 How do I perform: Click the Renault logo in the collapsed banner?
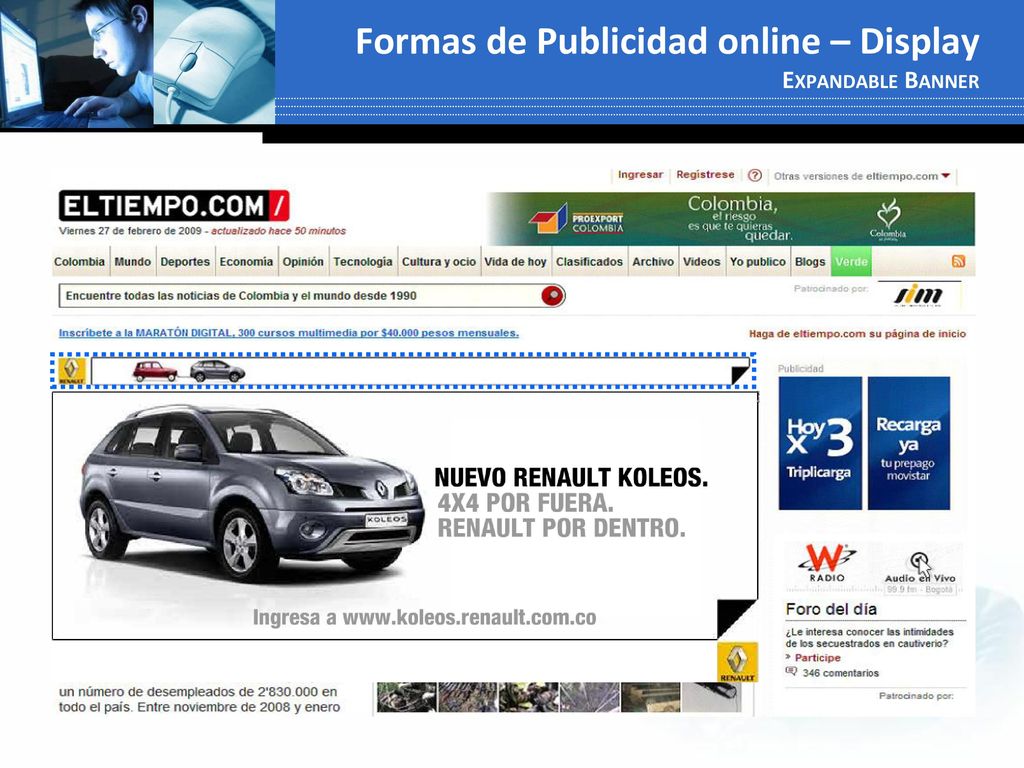(71, 371)
